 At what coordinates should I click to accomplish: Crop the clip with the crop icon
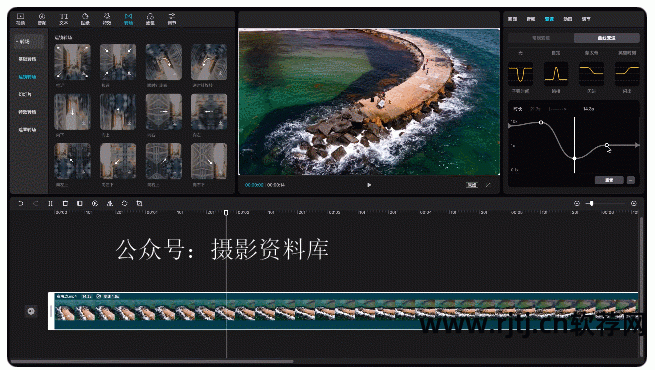coord(140,203)
